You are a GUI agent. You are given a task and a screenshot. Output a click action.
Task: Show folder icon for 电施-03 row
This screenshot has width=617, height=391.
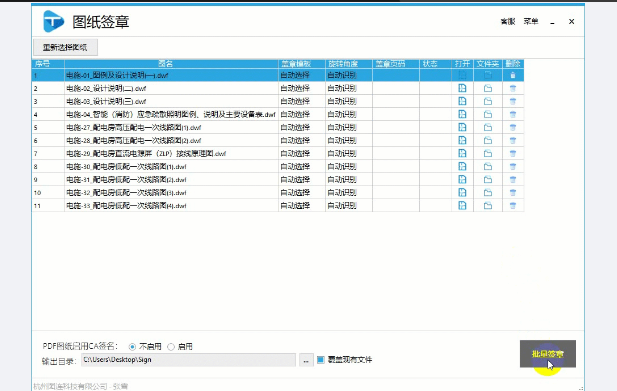click(488, 101)
